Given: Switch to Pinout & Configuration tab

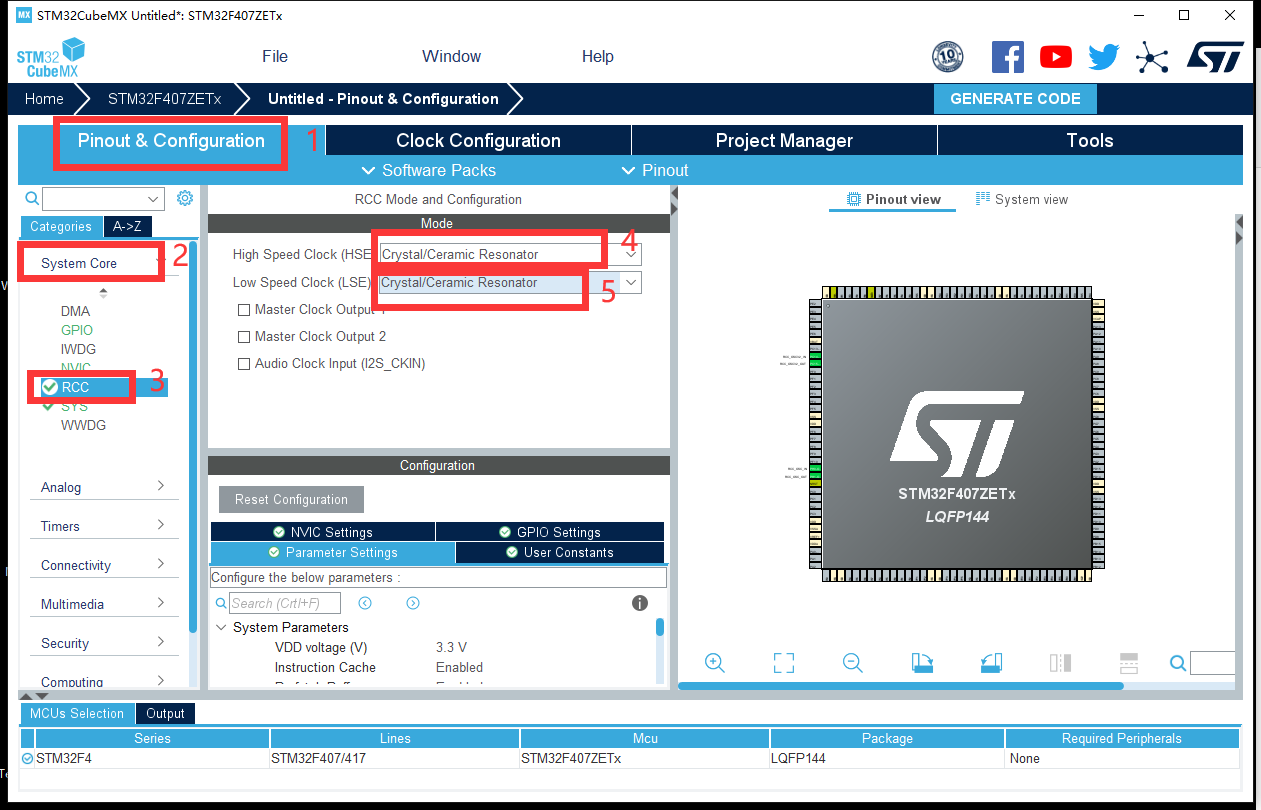Looking at the screenshot, I should coord(171,140).
